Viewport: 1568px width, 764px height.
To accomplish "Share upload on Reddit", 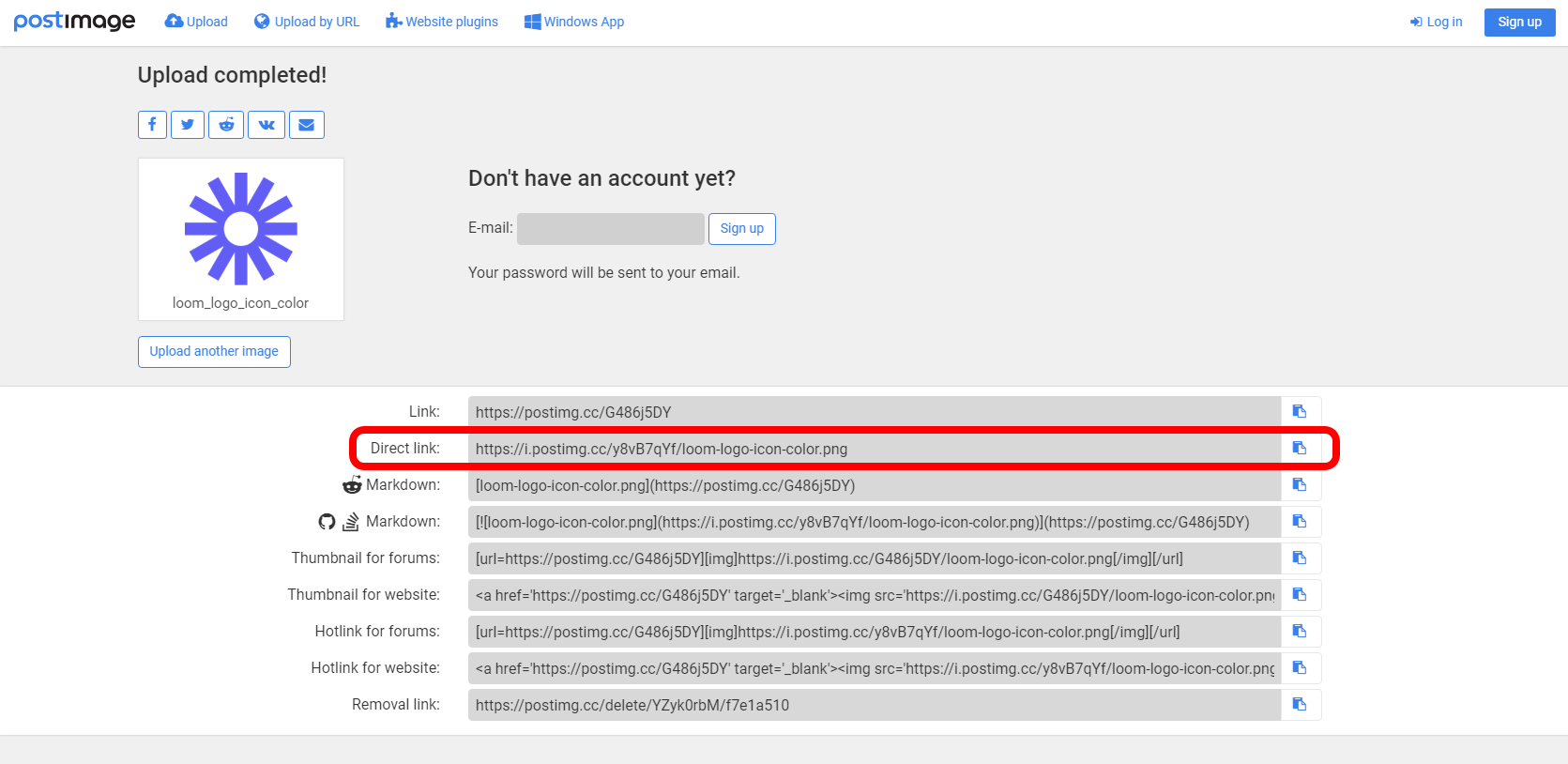I will (x=226, y=125).
